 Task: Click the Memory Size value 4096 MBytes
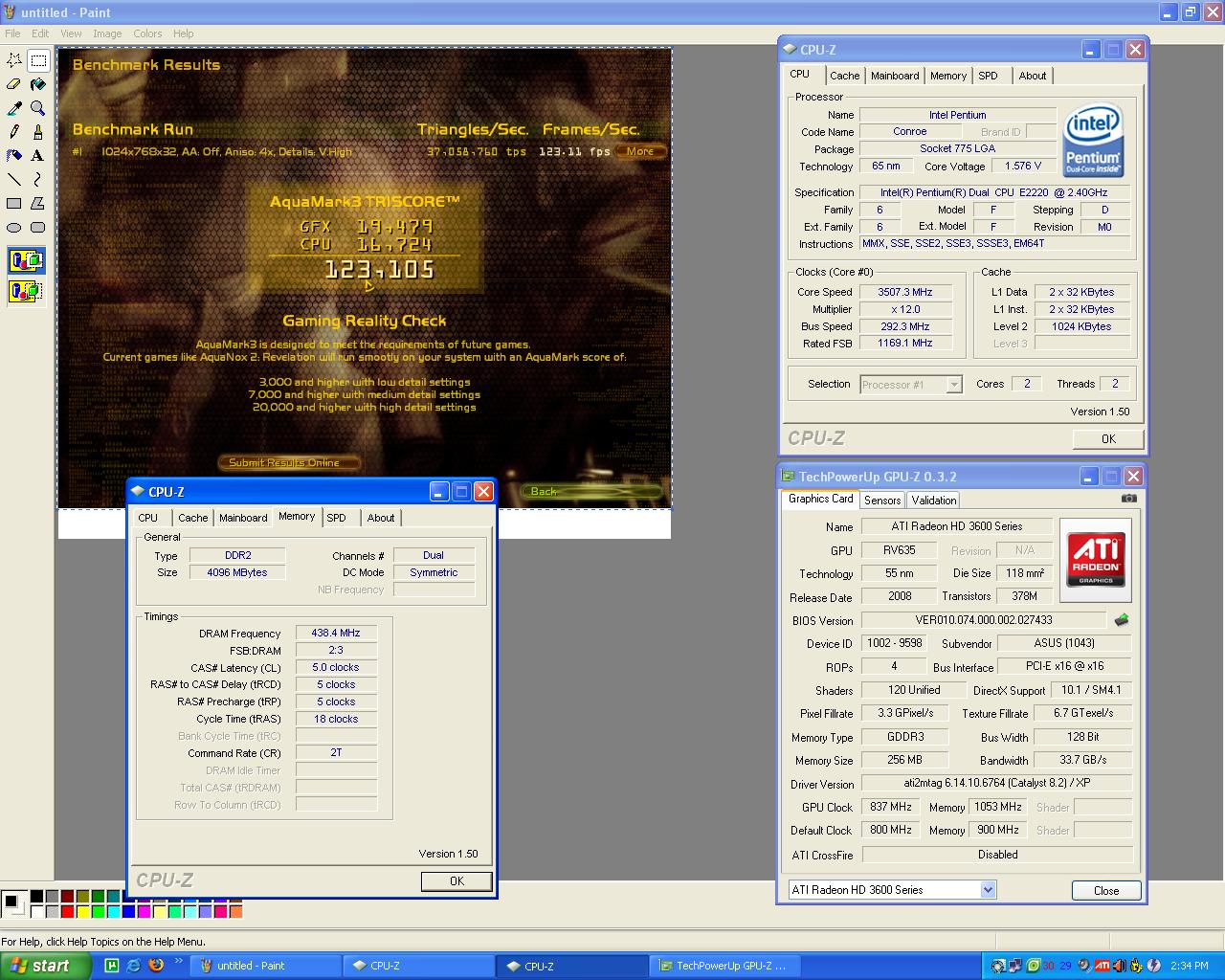[x=236, y=572]
